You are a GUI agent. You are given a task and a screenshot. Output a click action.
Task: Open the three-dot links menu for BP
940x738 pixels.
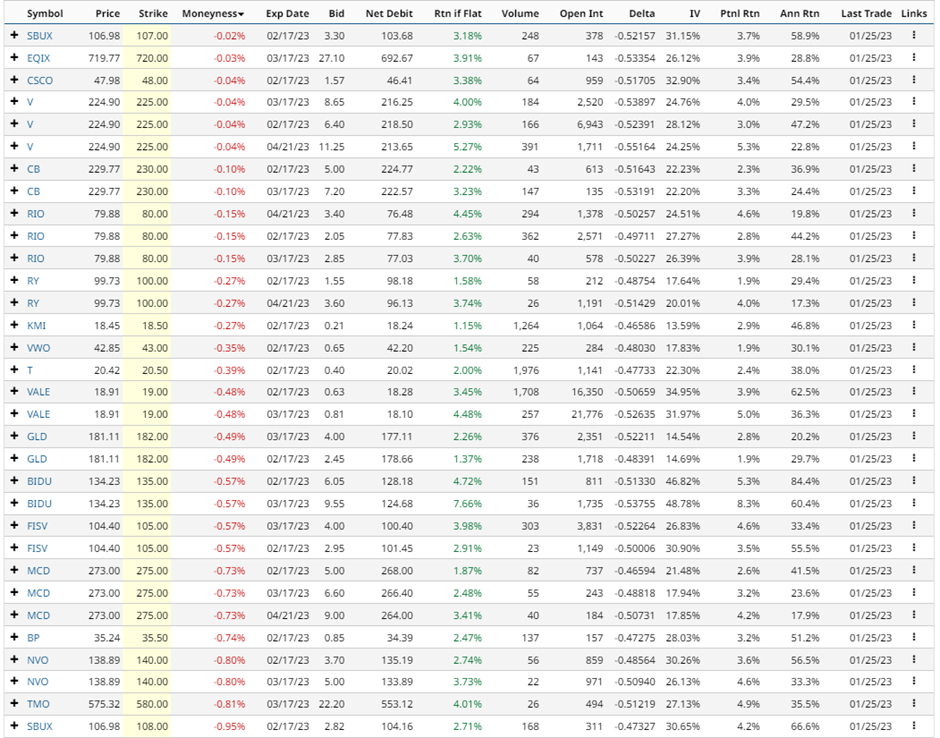coord(914,637)
